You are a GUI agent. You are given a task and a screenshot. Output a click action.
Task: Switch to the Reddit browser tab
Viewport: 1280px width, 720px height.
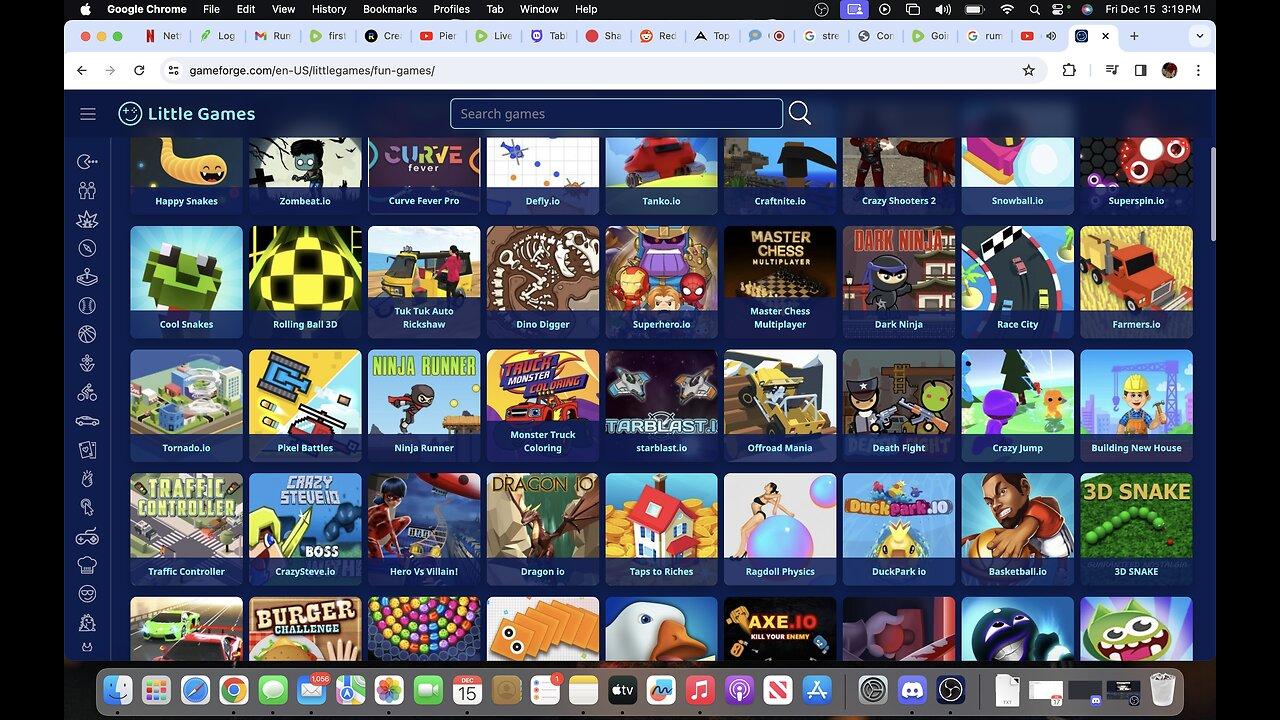(657, 36)
